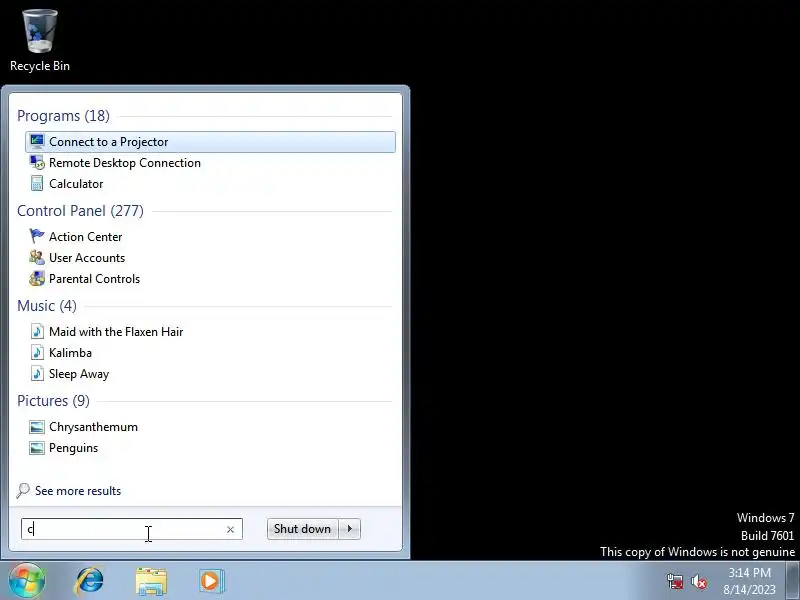Click the Shut down button
The height and width of the screenshot is (600, 800).
click(302, 529)
